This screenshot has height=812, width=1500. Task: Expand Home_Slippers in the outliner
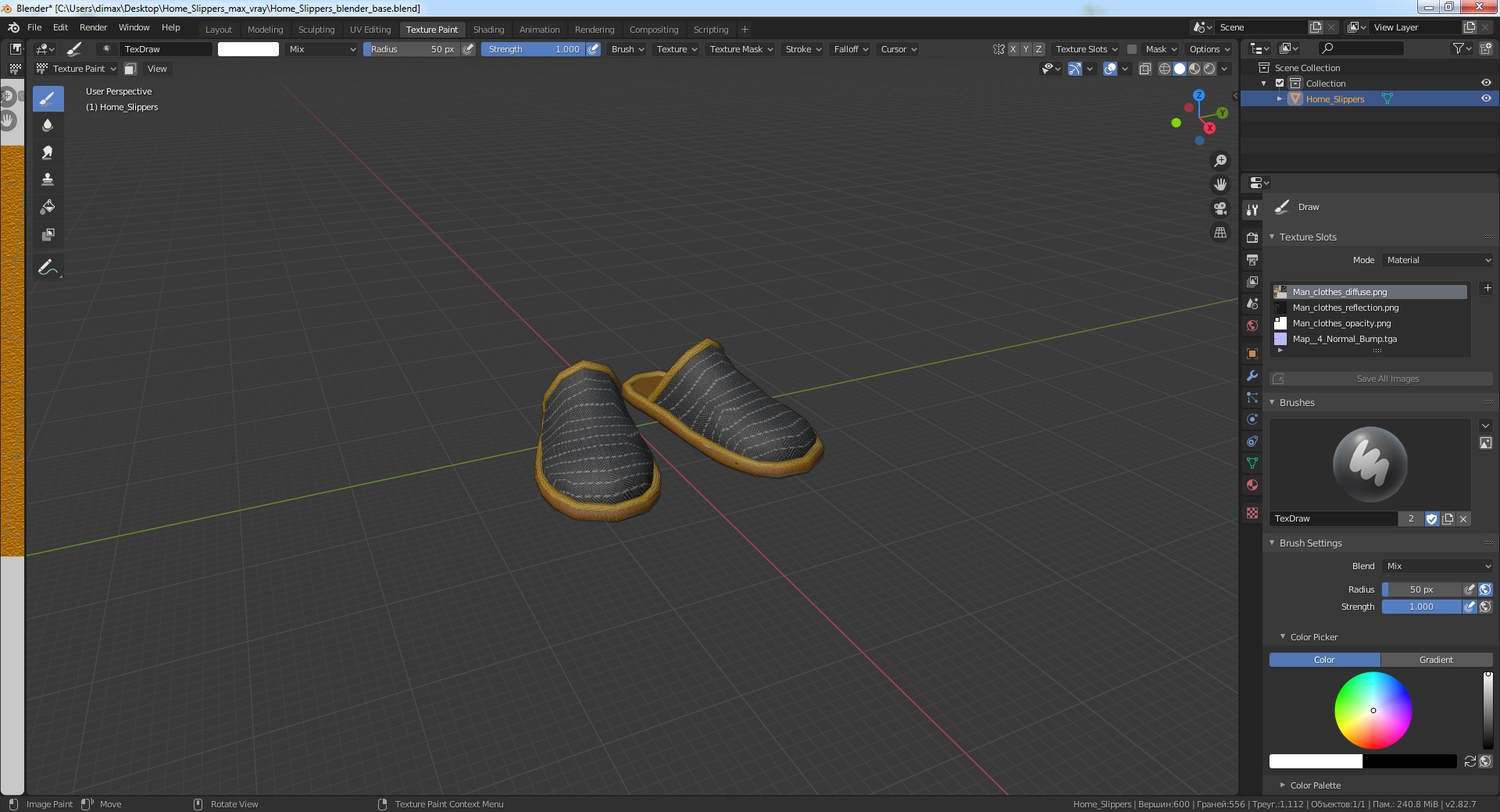point(1280,99)
